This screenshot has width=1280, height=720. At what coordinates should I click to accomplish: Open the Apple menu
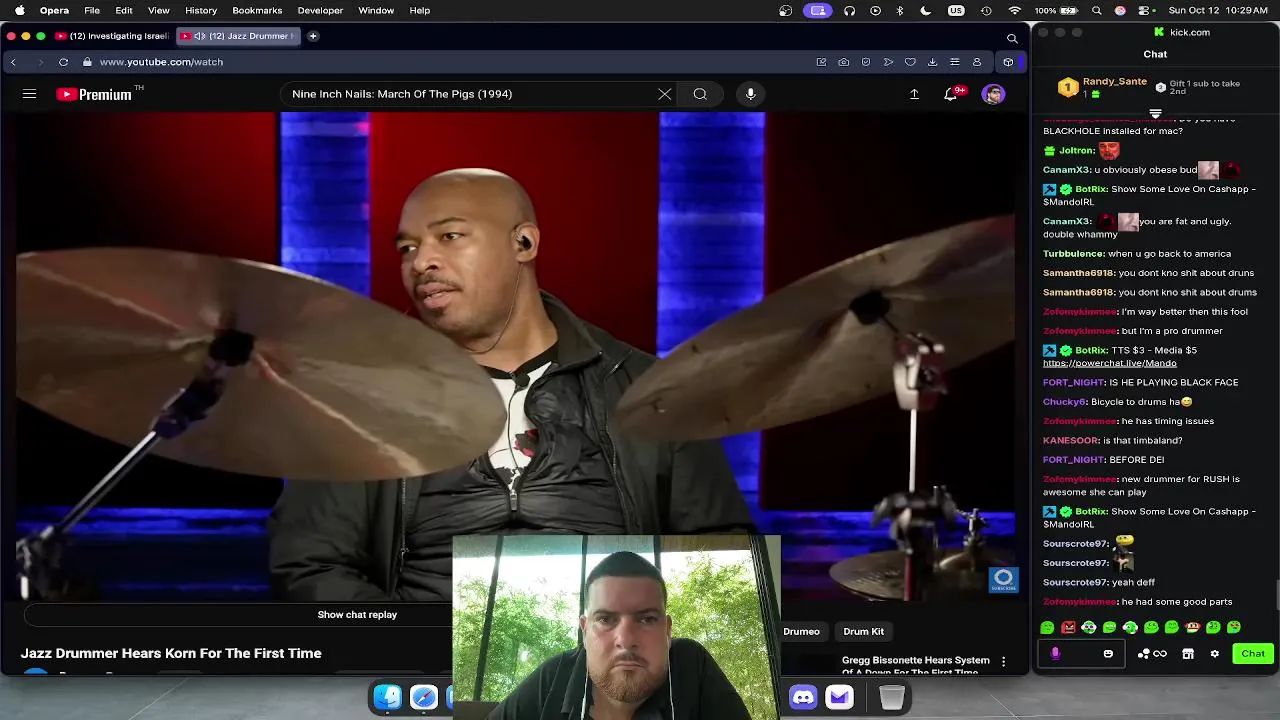(19, 10)
